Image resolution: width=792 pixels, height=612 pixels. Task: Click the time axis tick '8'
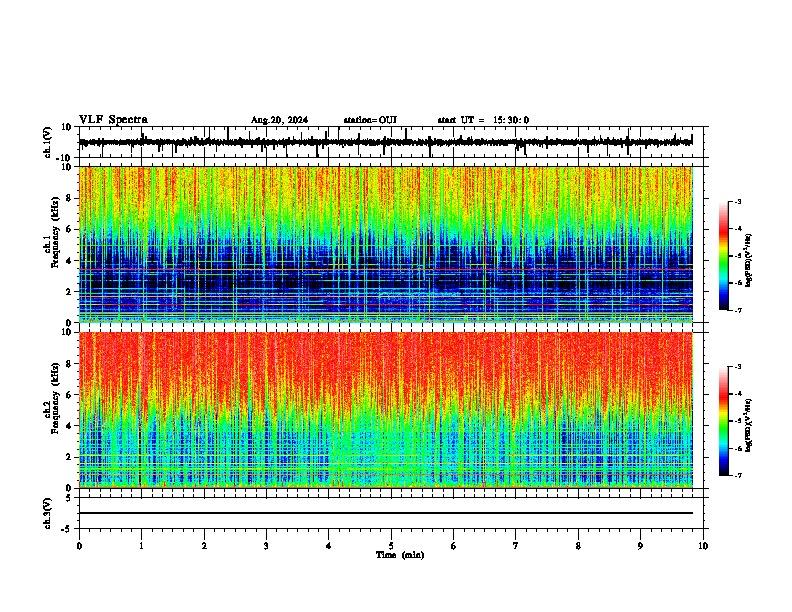tap(578, 546)
